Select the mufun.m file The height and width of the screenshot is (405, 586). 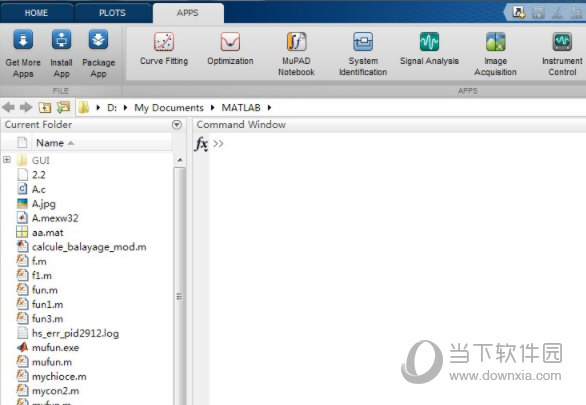click(52, 362)
